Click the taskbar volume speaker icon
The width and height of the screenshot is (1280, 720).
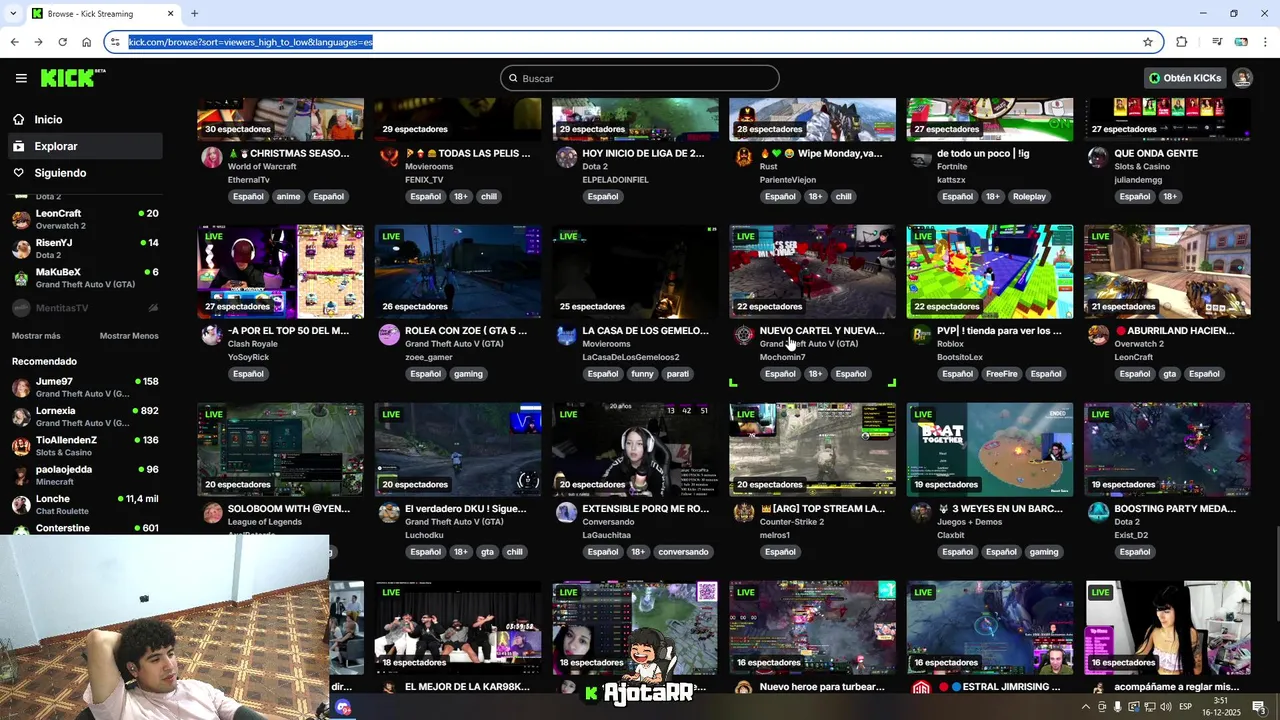(1165, 707)
